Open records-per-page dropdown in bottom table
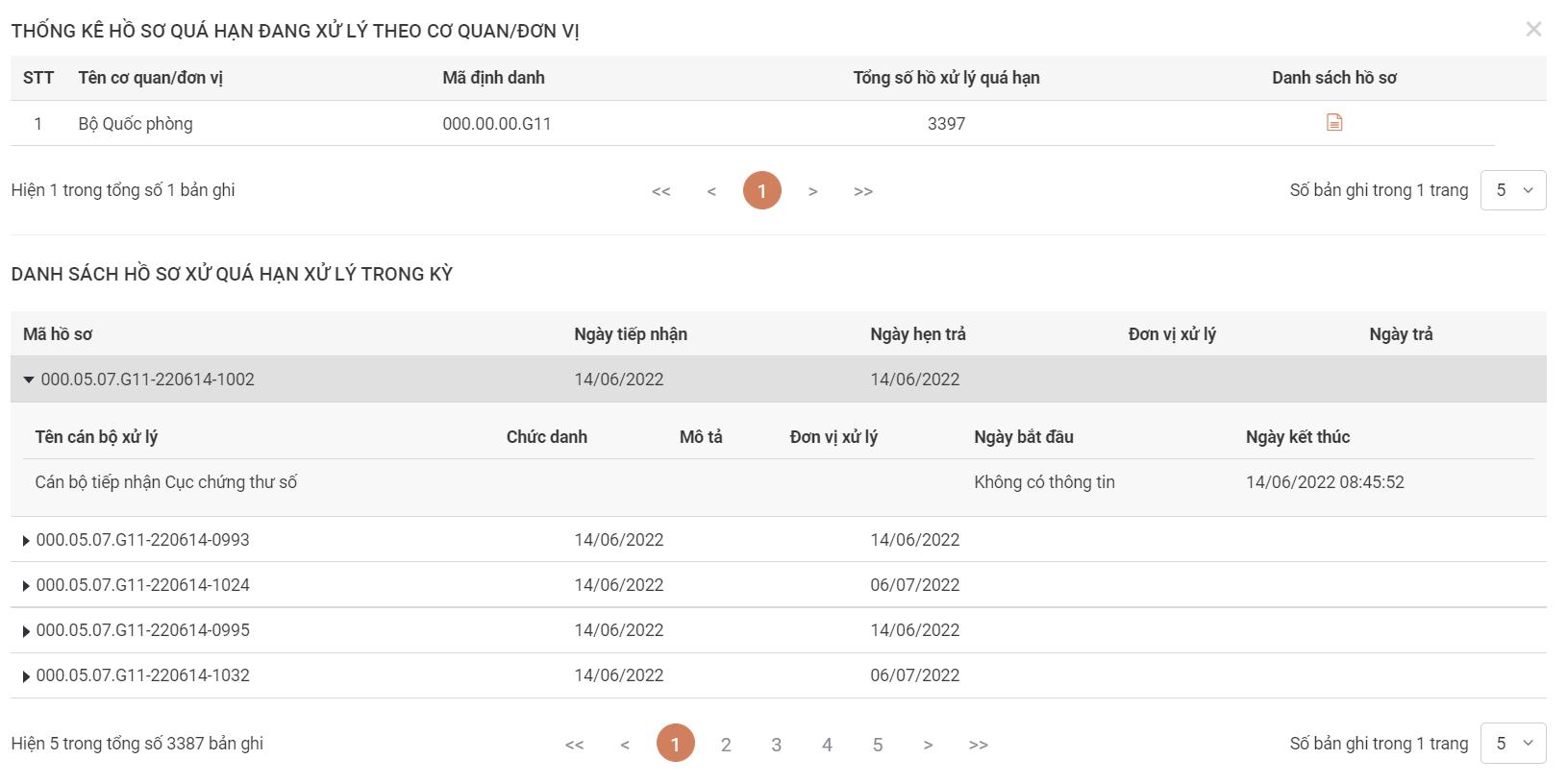Viewport: 1567px width, 784px height. click(x=1513, y=744)
